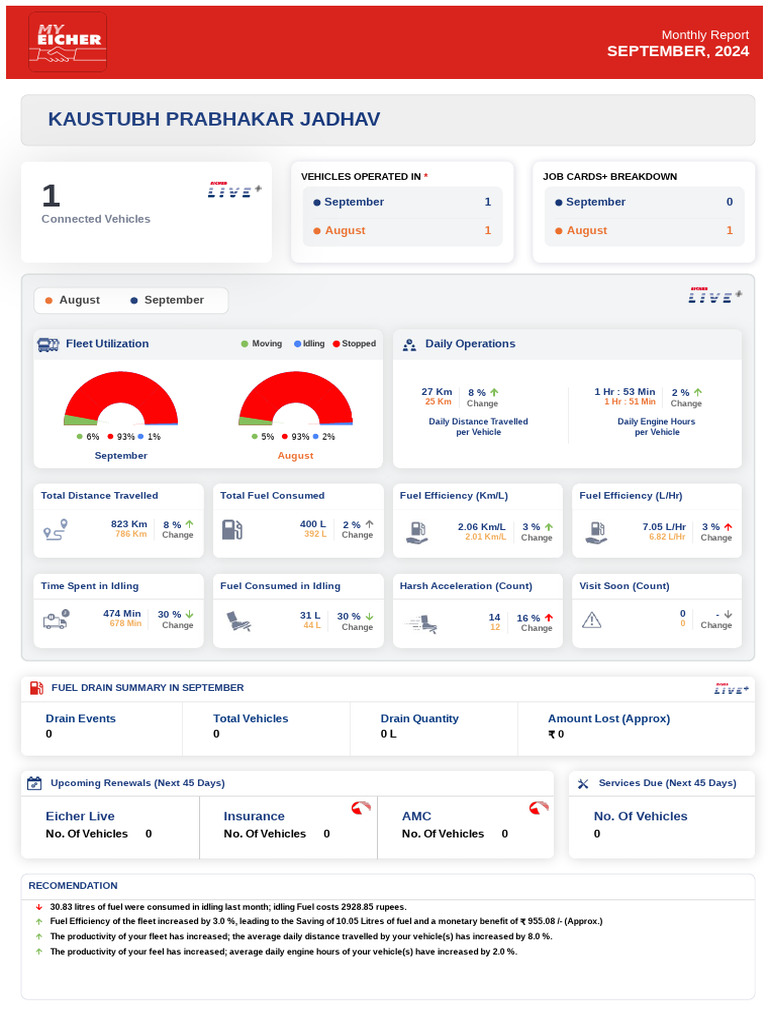
Task: Click the Services Due wrench icon
Action: [x=583, y=783]
